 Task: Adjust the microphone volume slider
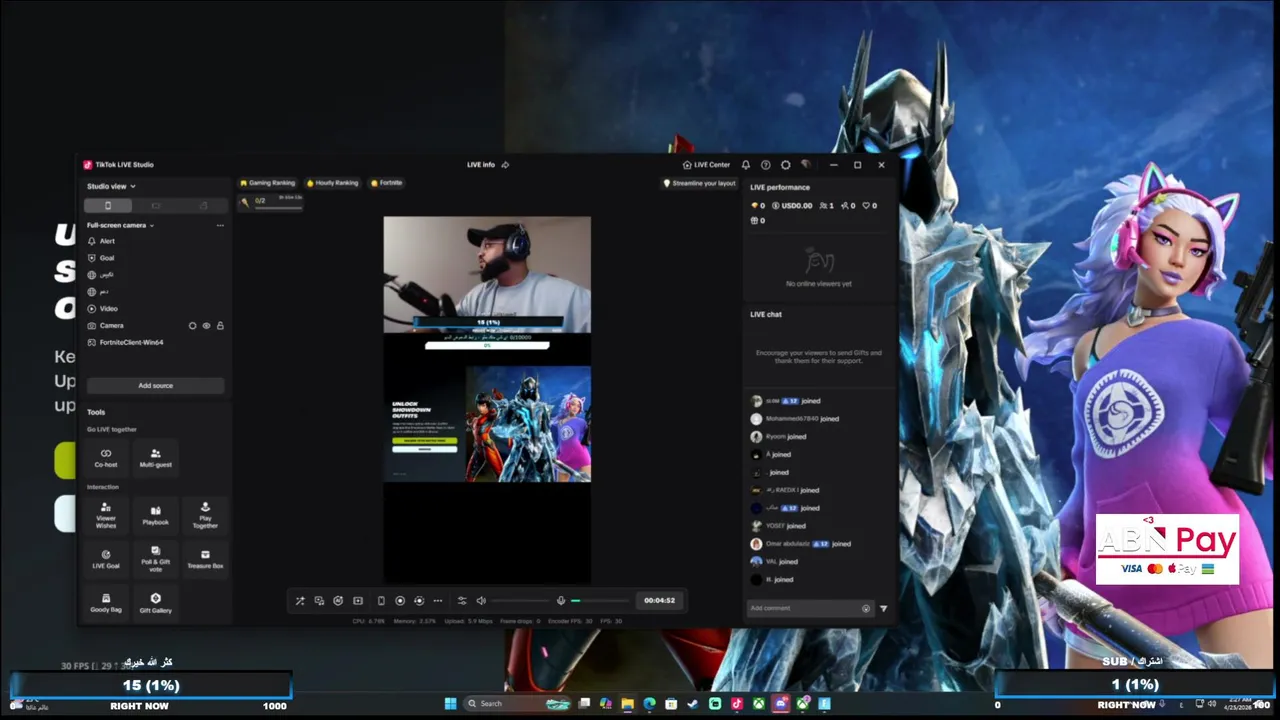599,601
